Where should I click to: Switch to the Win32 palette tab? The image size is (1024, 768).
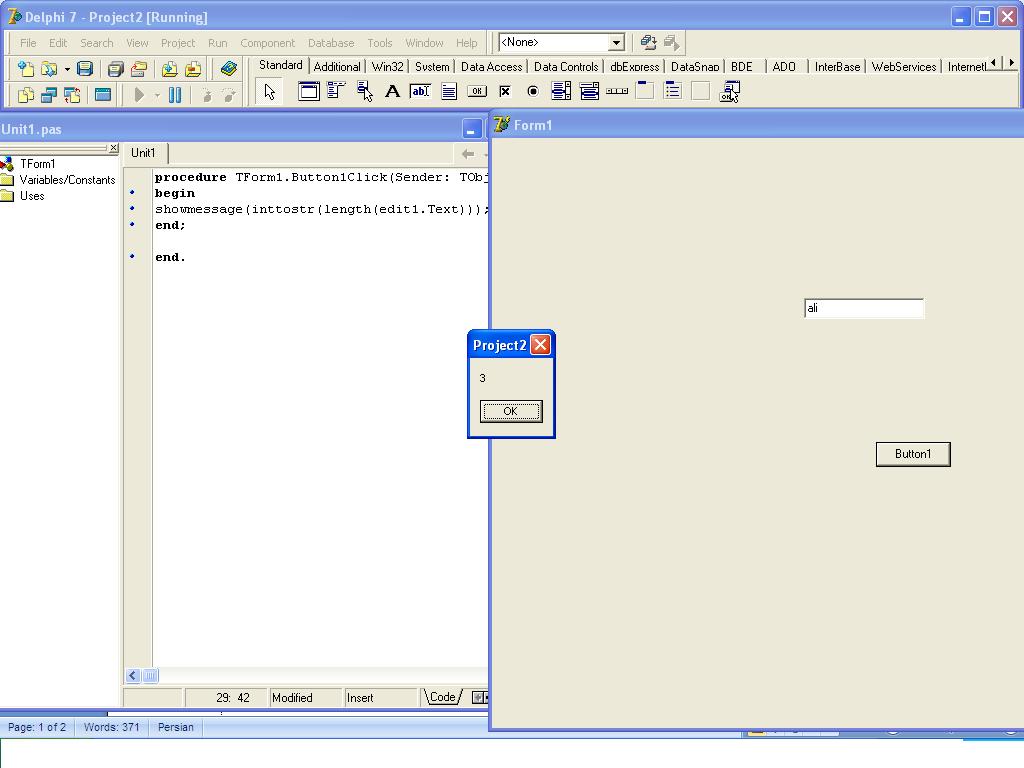[387, 67]
